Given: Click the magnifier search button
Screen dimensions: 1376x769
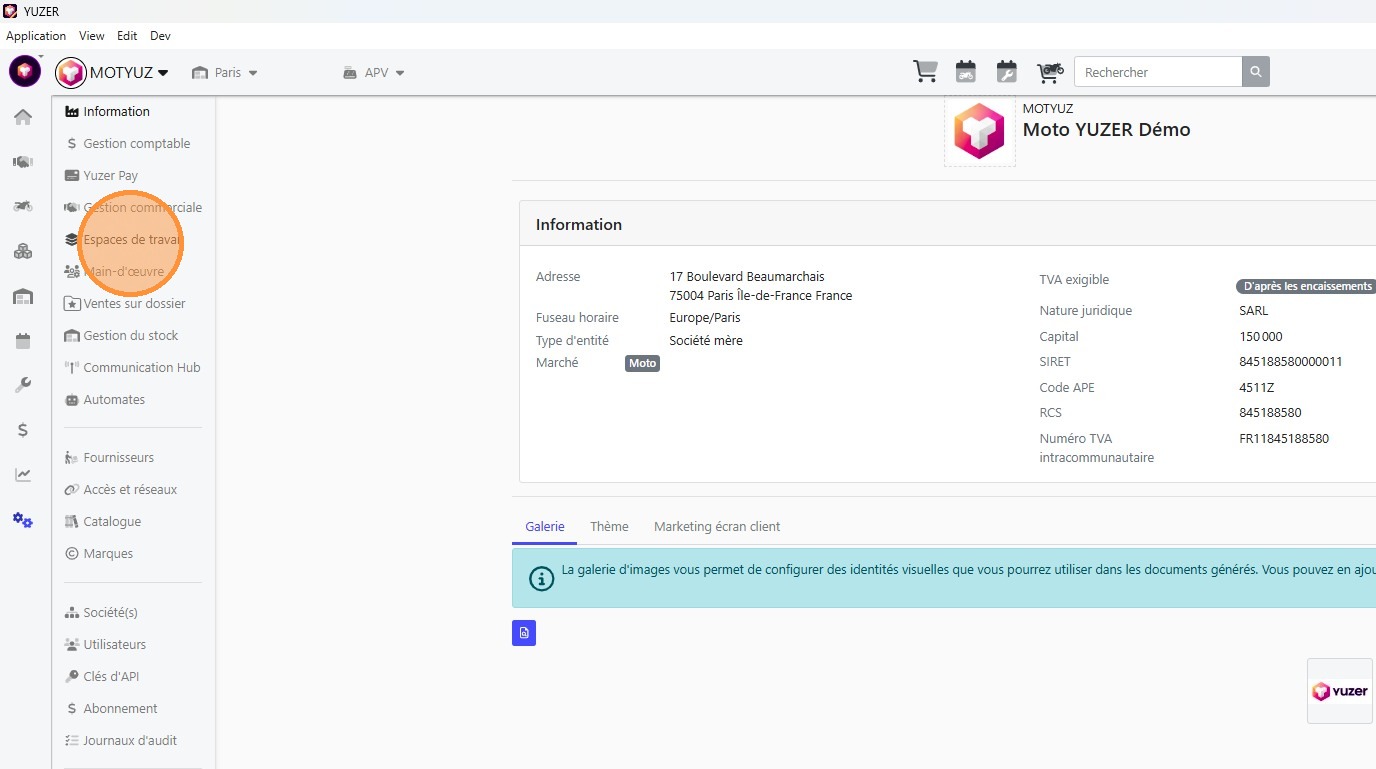Looking at the screenshot, I should 1256,72.
